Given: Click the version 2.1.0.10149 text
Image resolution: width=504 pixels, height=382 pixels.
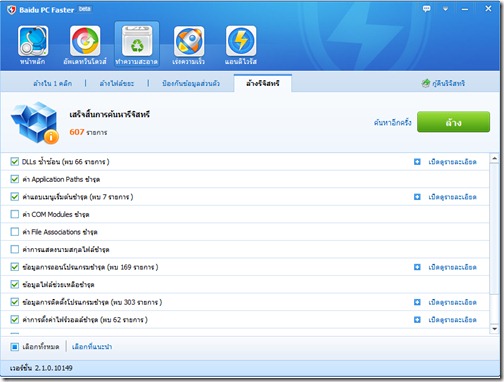Looking at the screenshot, I should (41, 368).
